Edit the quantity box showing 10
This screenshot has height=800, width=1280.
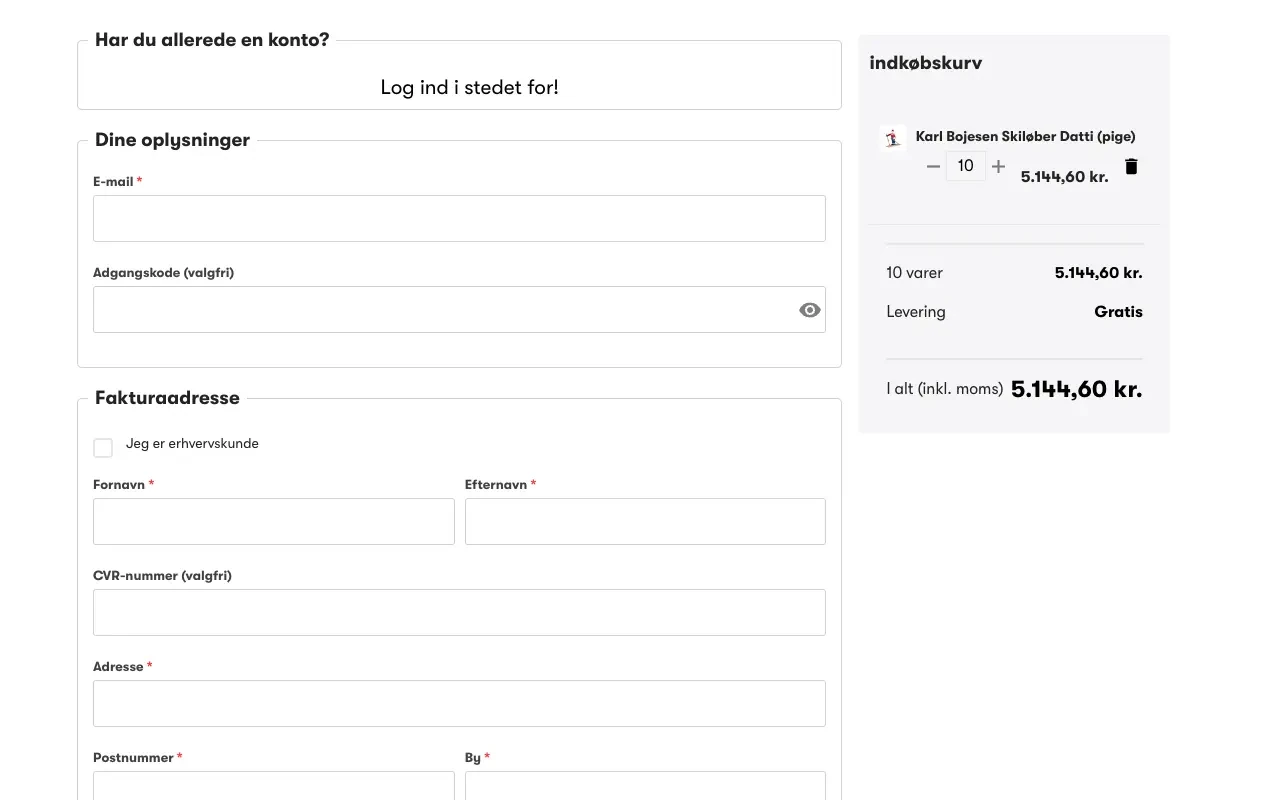[965, 166]
